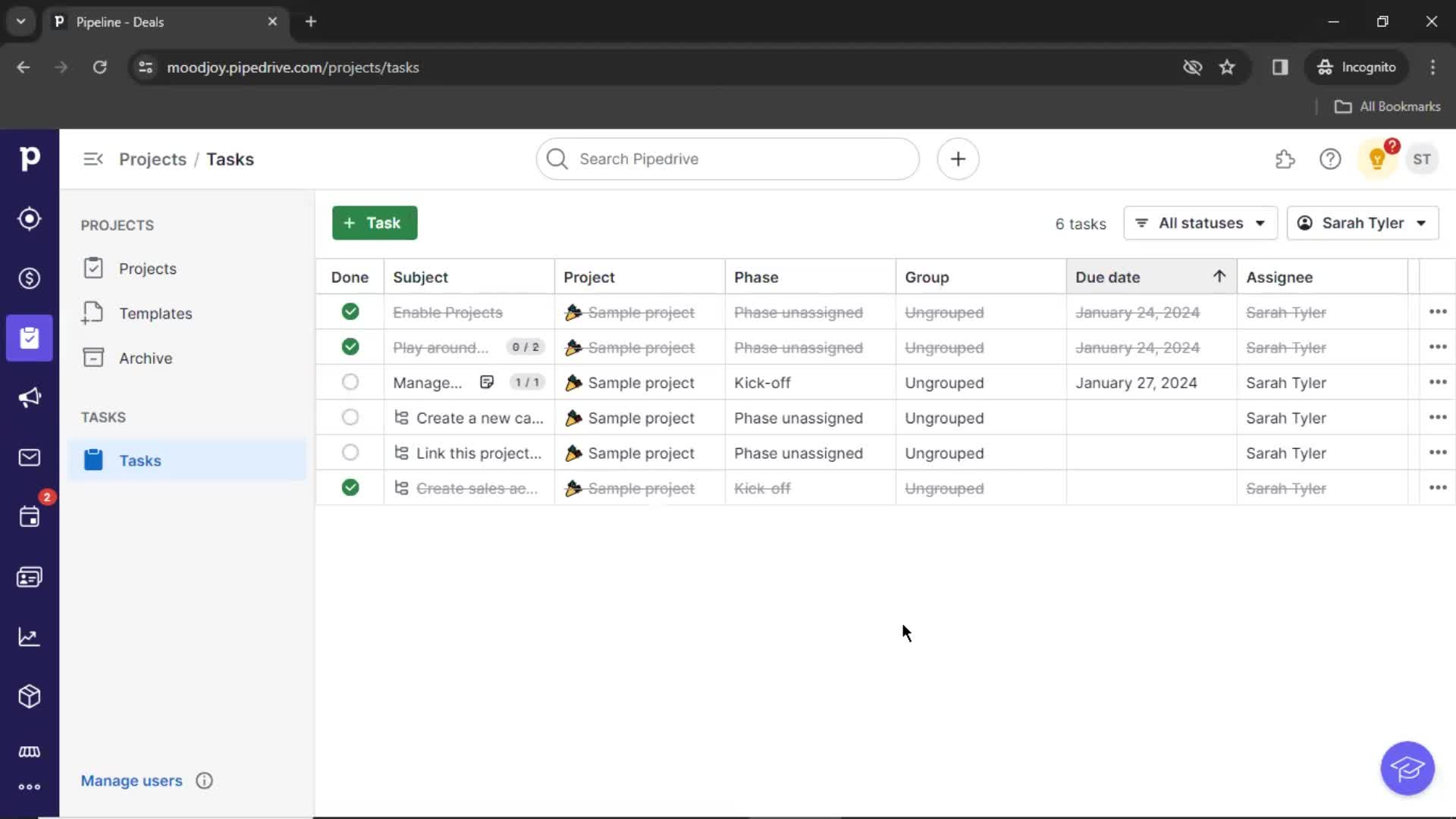1456x819 pixels.
Task: Open Projects menu item
Action: (x=148, y=269)
